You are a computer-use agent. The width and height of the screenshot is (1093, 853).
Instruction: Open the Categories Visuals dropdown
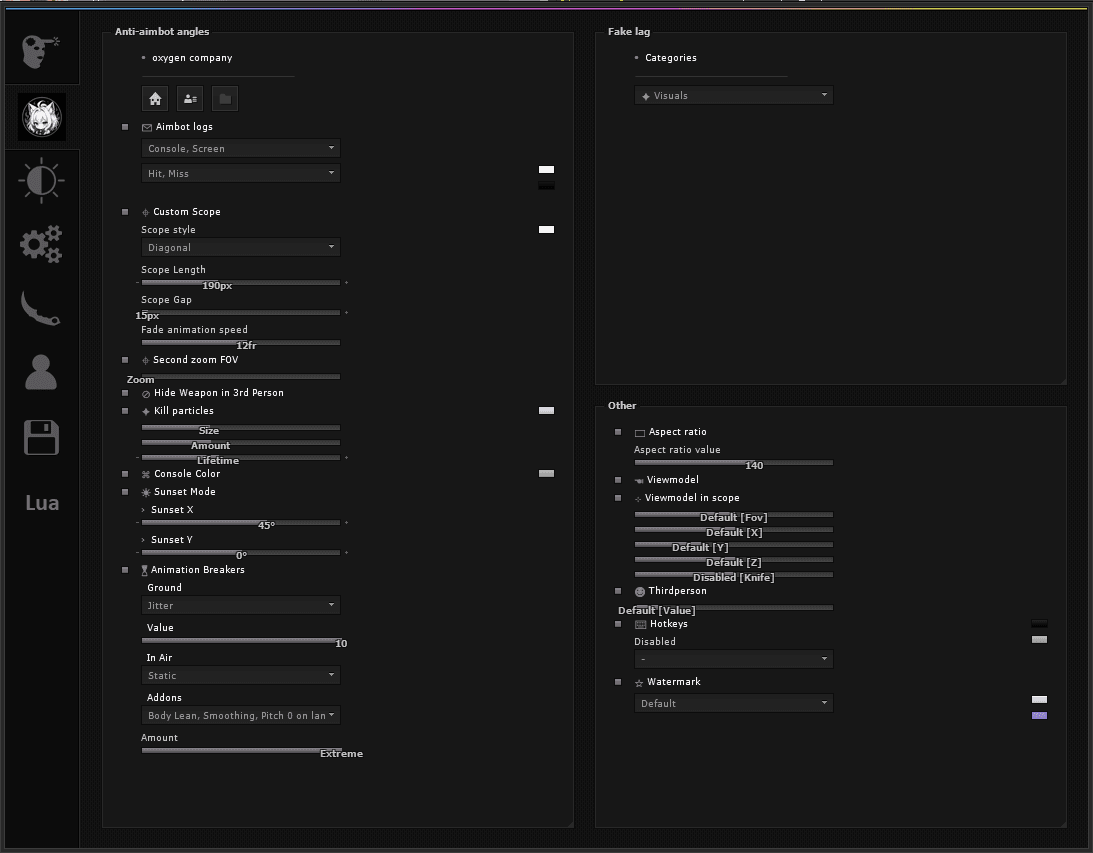[734, 95]
